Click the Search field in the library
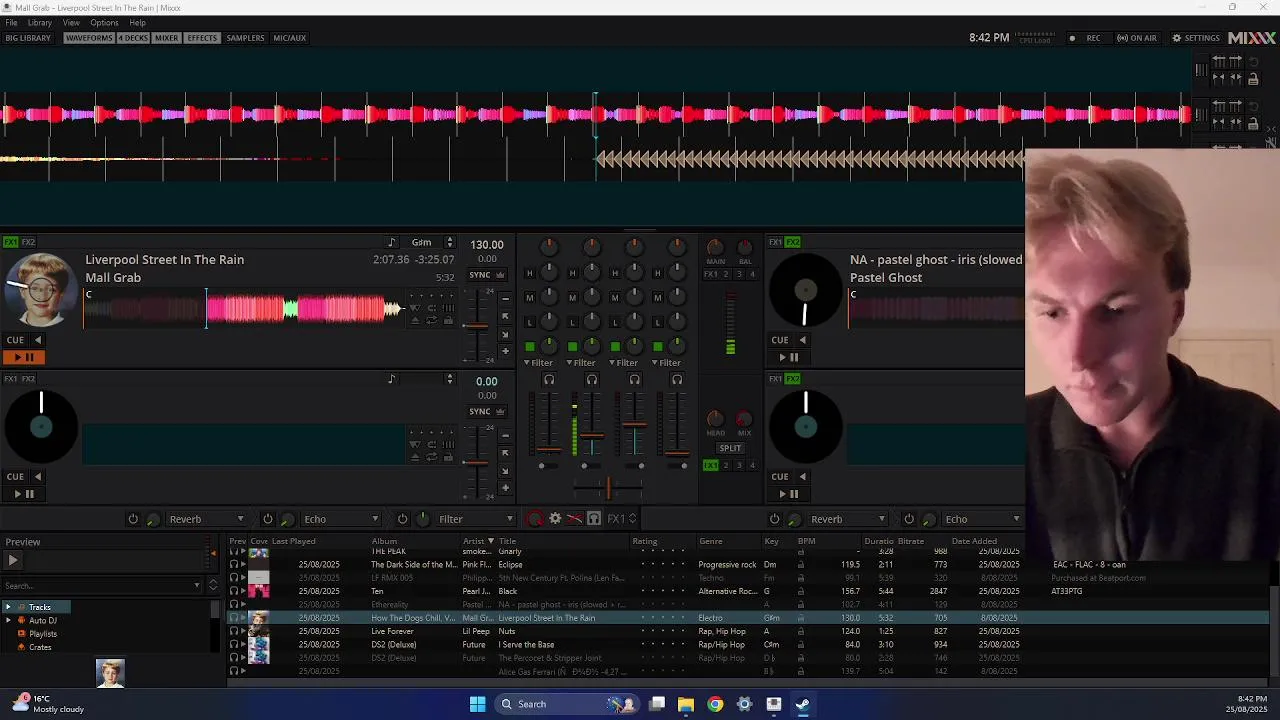1280x720 pixels. point(101,586)
